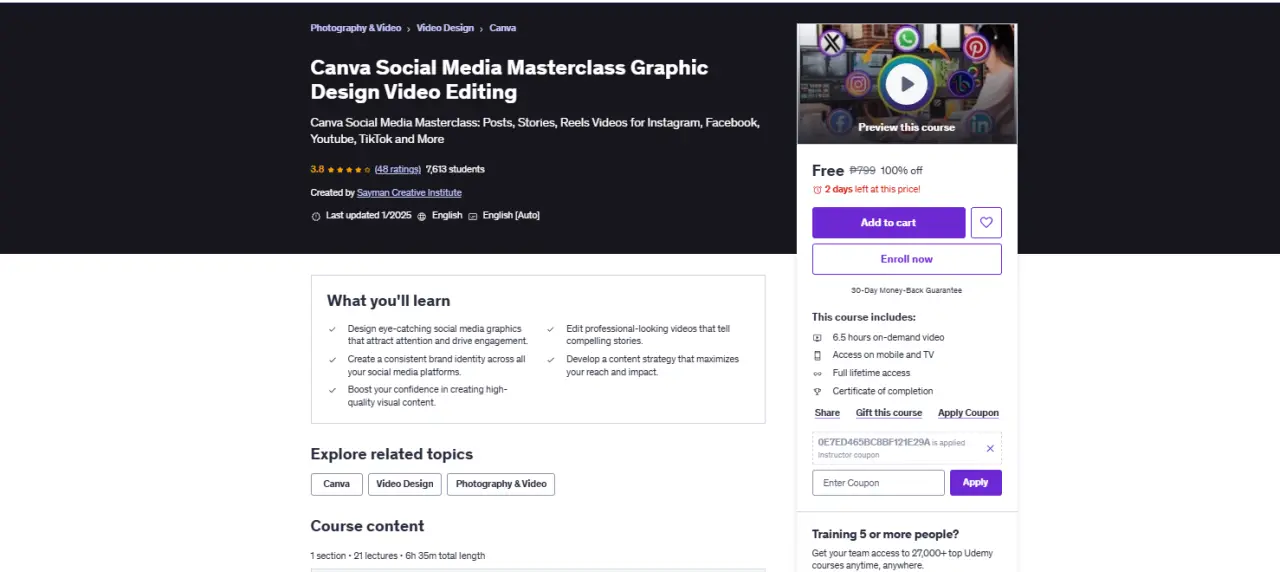Click the WhatsApp logo in preview thumbnail
Image resolution: width=1280 pixels, height=572 pixels.
(x=907, y=39)
